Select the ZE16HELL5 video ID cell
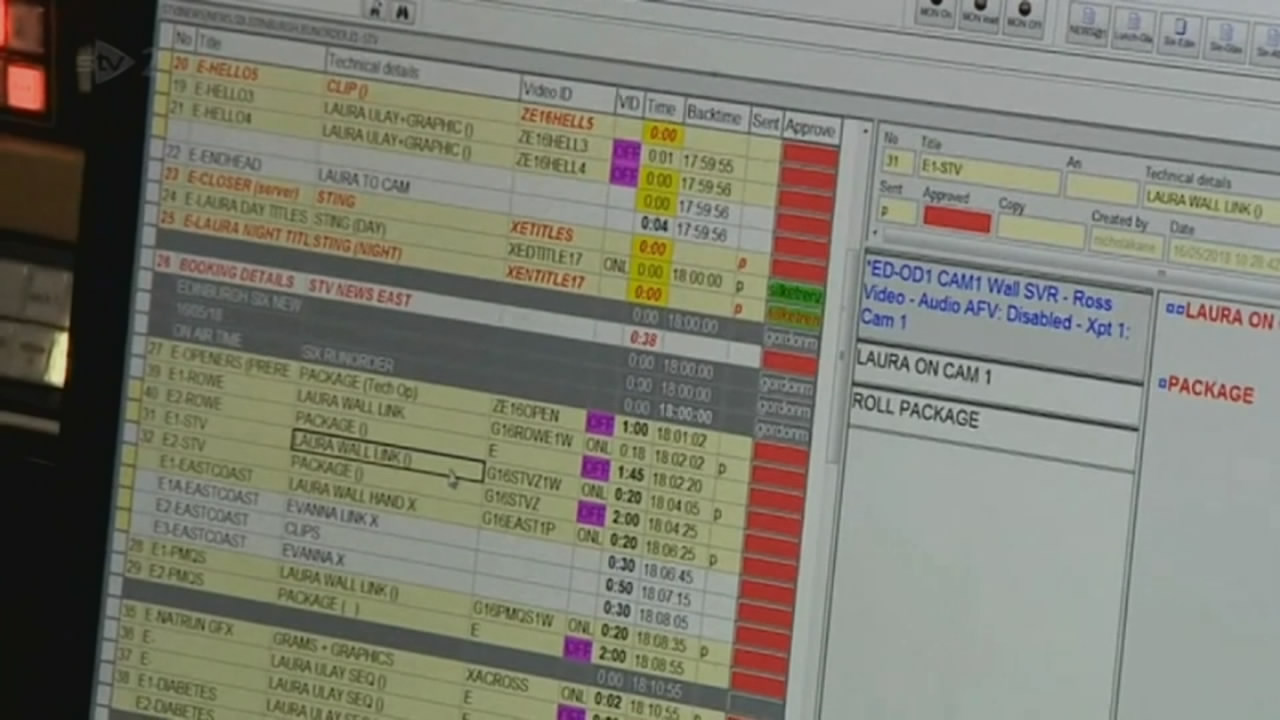The height and width of the screenshot is (720, 1280). click(557, 121)
